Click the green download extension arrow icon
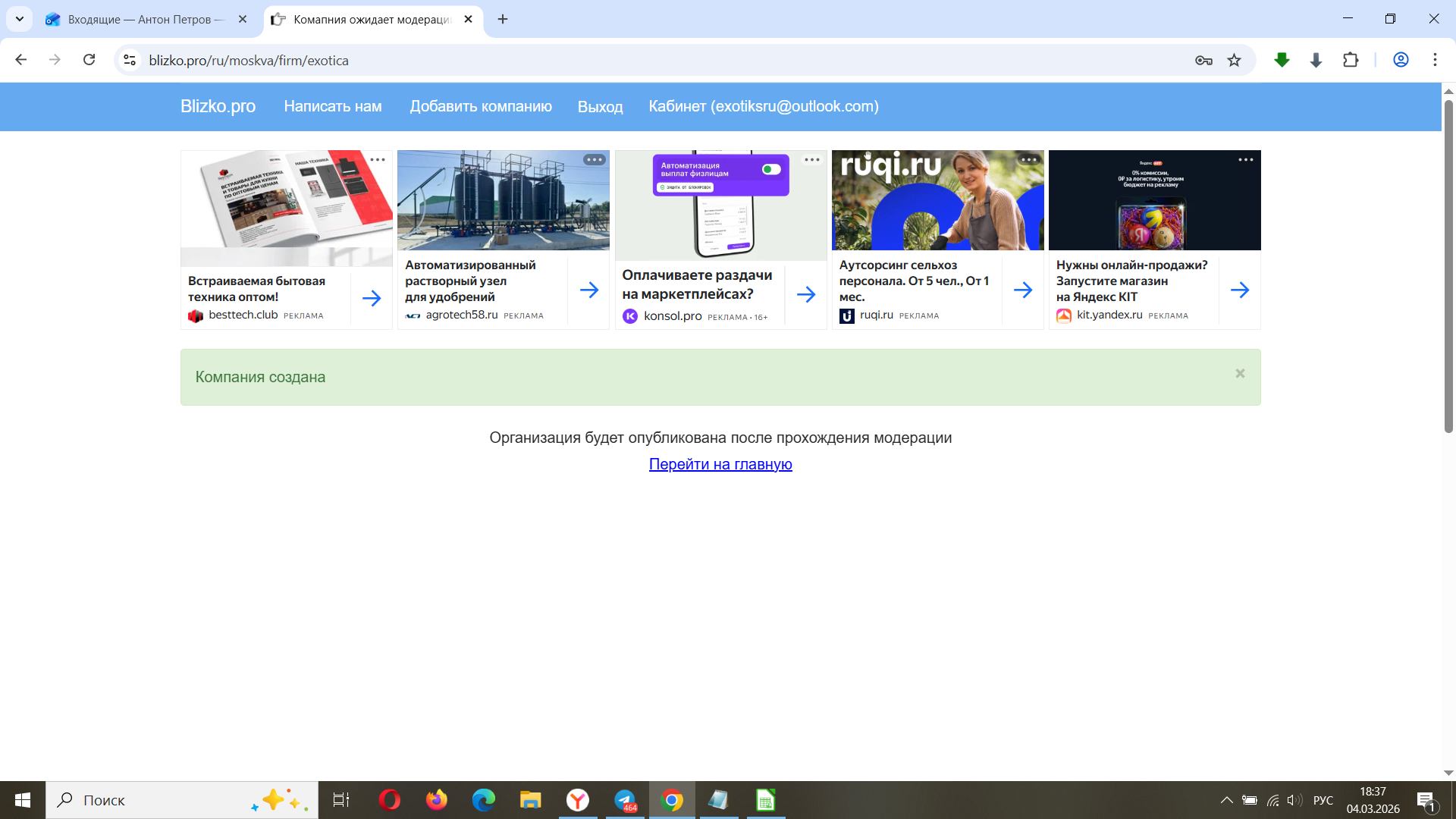 [x=1282, y=61]
